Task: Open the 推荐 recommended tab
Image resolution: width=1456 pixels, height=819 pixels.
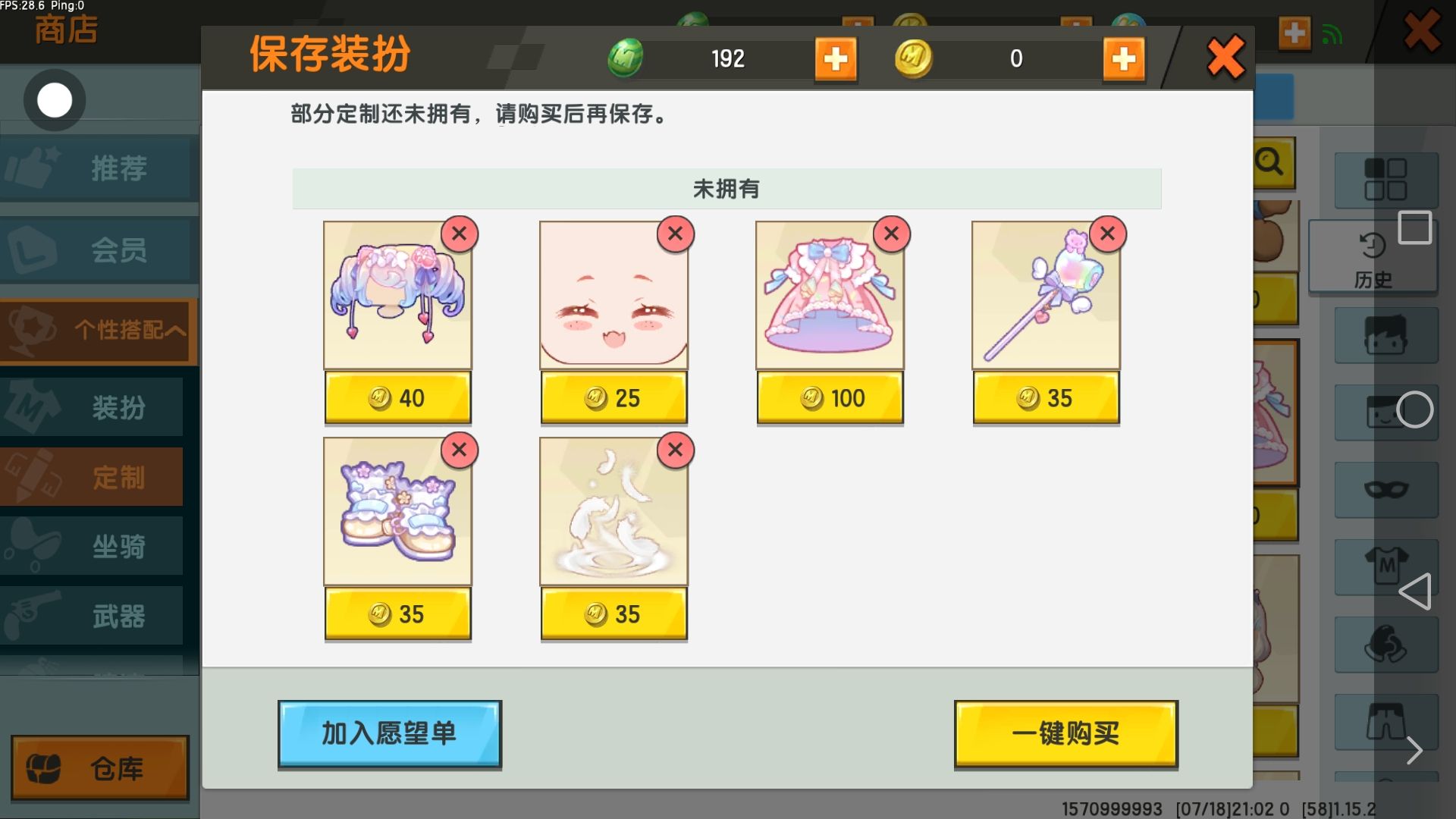Action: click(97, 168)
